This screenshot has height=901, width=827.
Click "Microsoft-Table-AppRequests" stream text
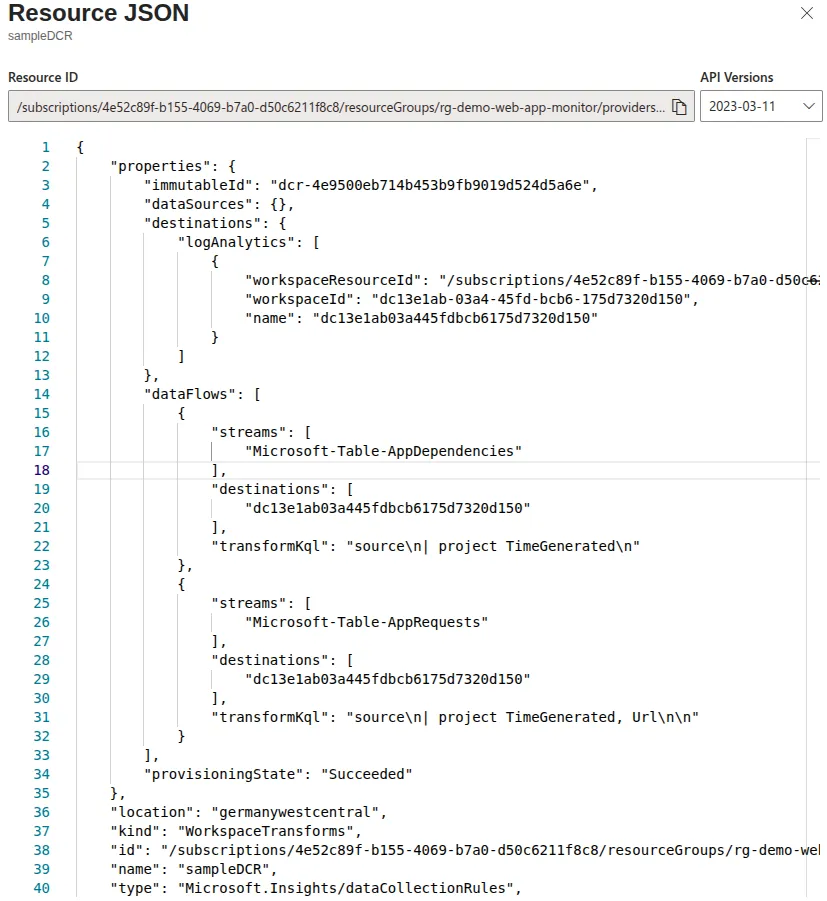click(367, 622)
